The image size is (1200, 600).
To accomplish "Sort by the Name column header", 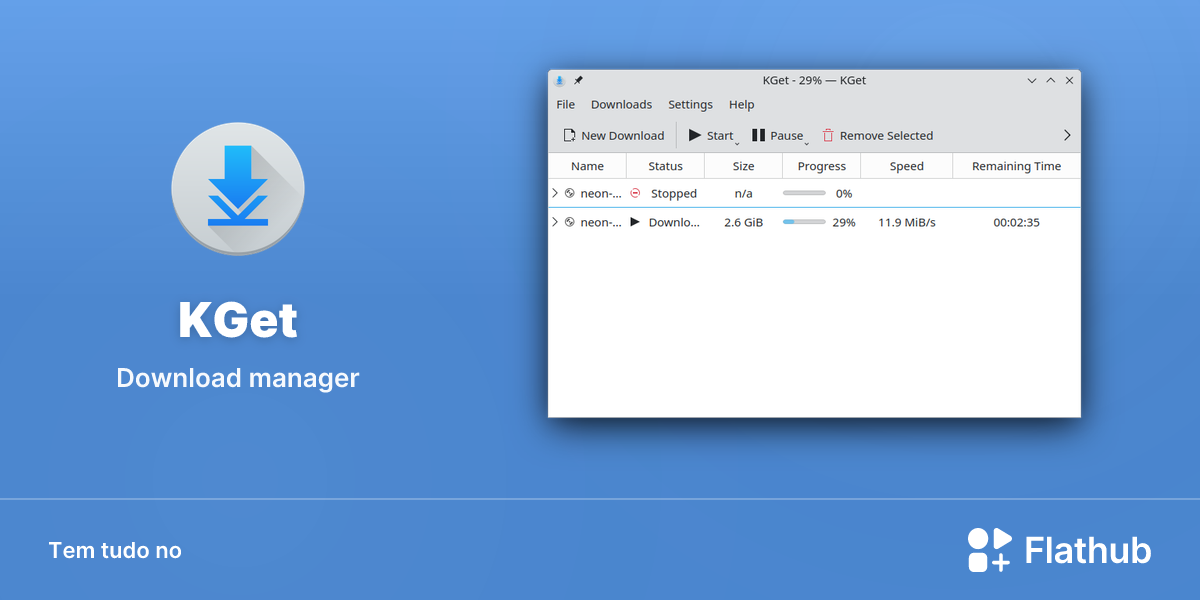I will click(x=588, y=166).
